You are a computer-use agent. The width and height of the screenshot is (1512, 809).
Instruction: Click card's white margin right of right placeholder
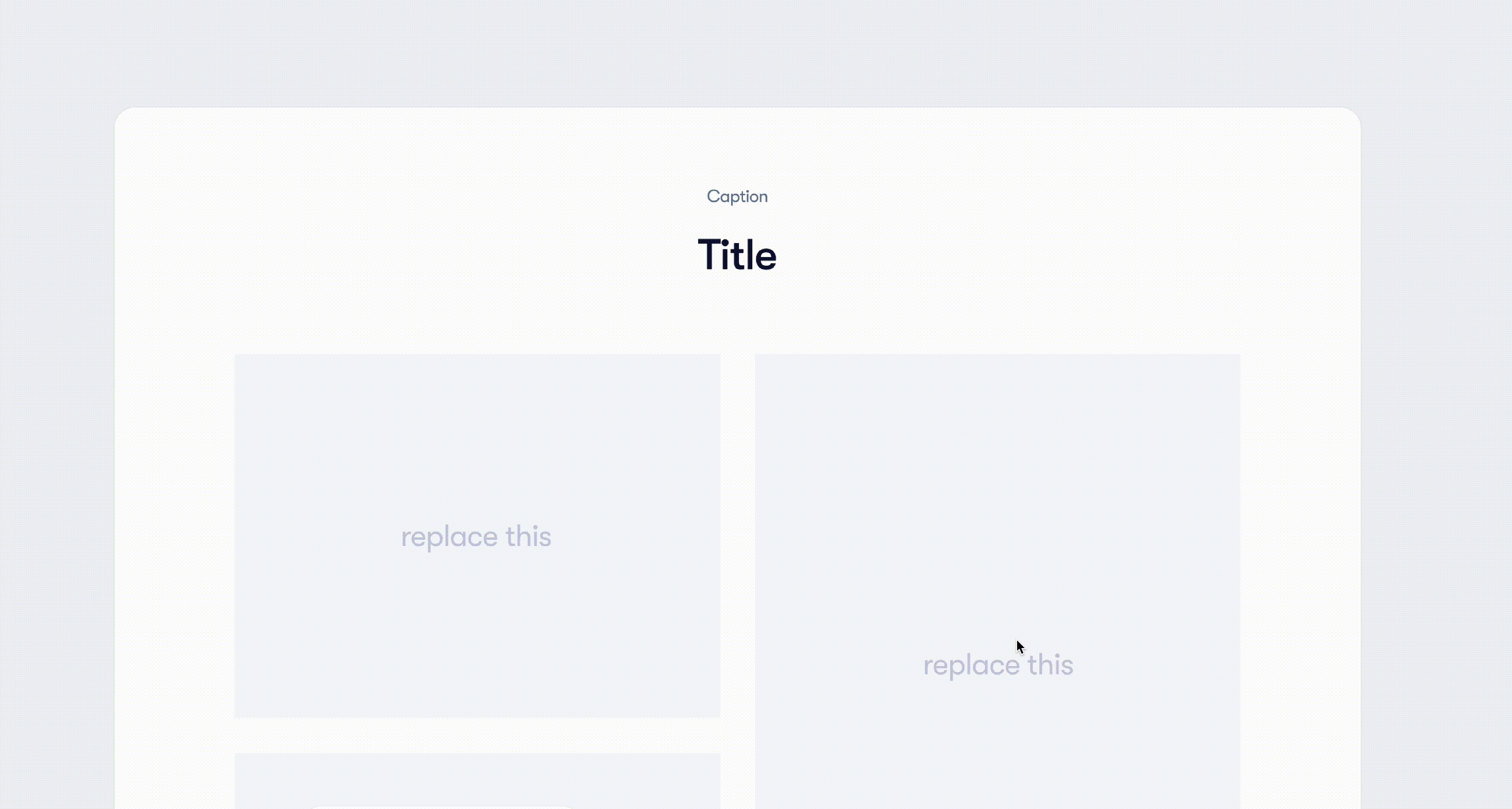coord(1300,528)
